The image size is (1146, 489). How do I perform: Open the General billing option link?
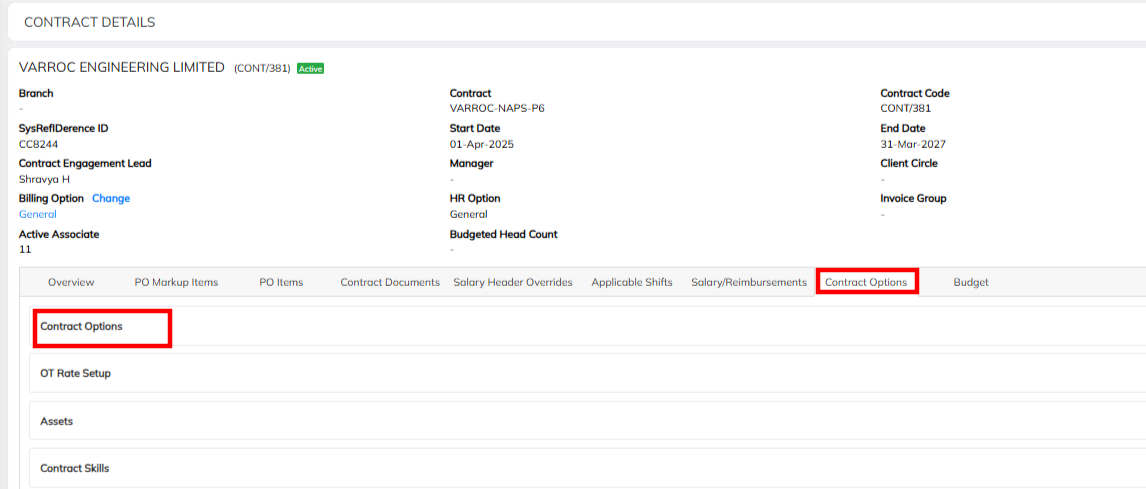point(38,214)
